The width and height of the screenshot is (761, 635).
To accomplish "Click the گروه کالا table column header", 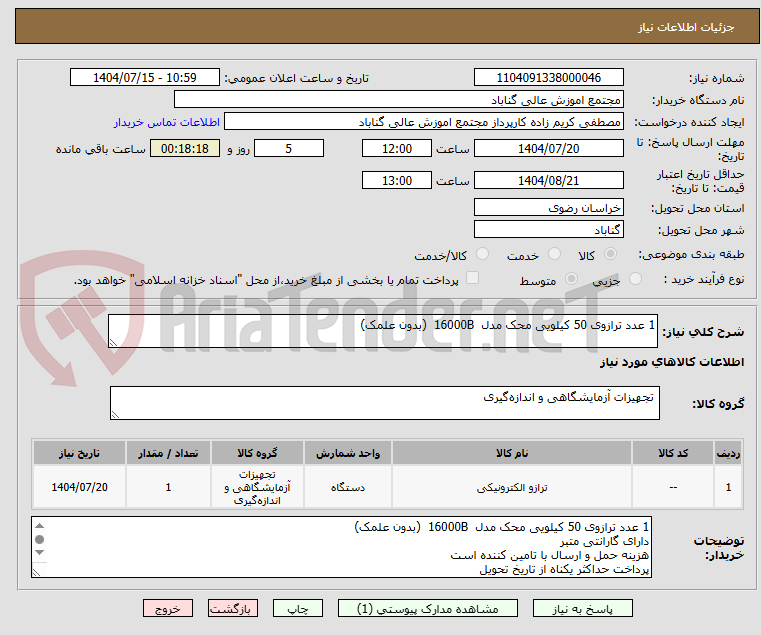I will pyautogui.click(x=257, y=453).
